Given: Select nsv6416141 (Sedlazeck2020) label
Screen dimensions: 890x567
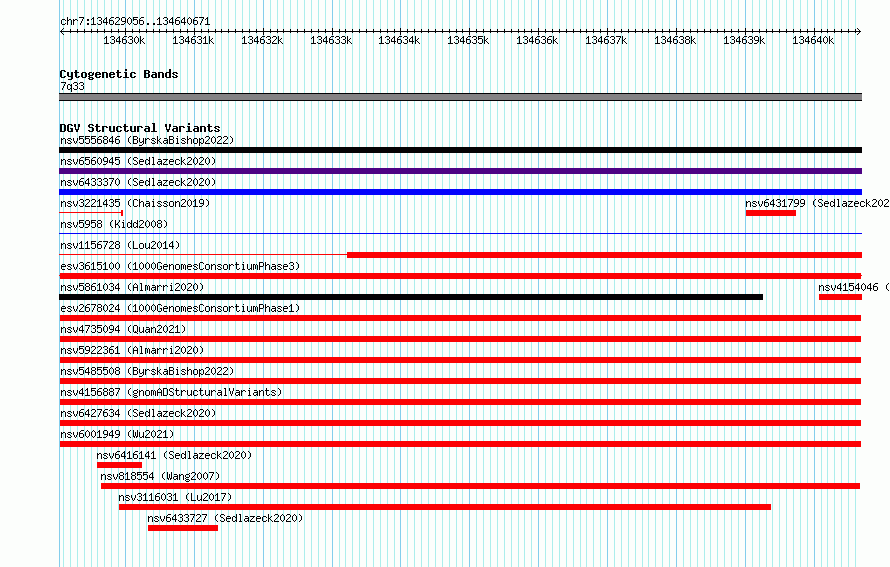Looking at the screenshot, I should 174,455.
